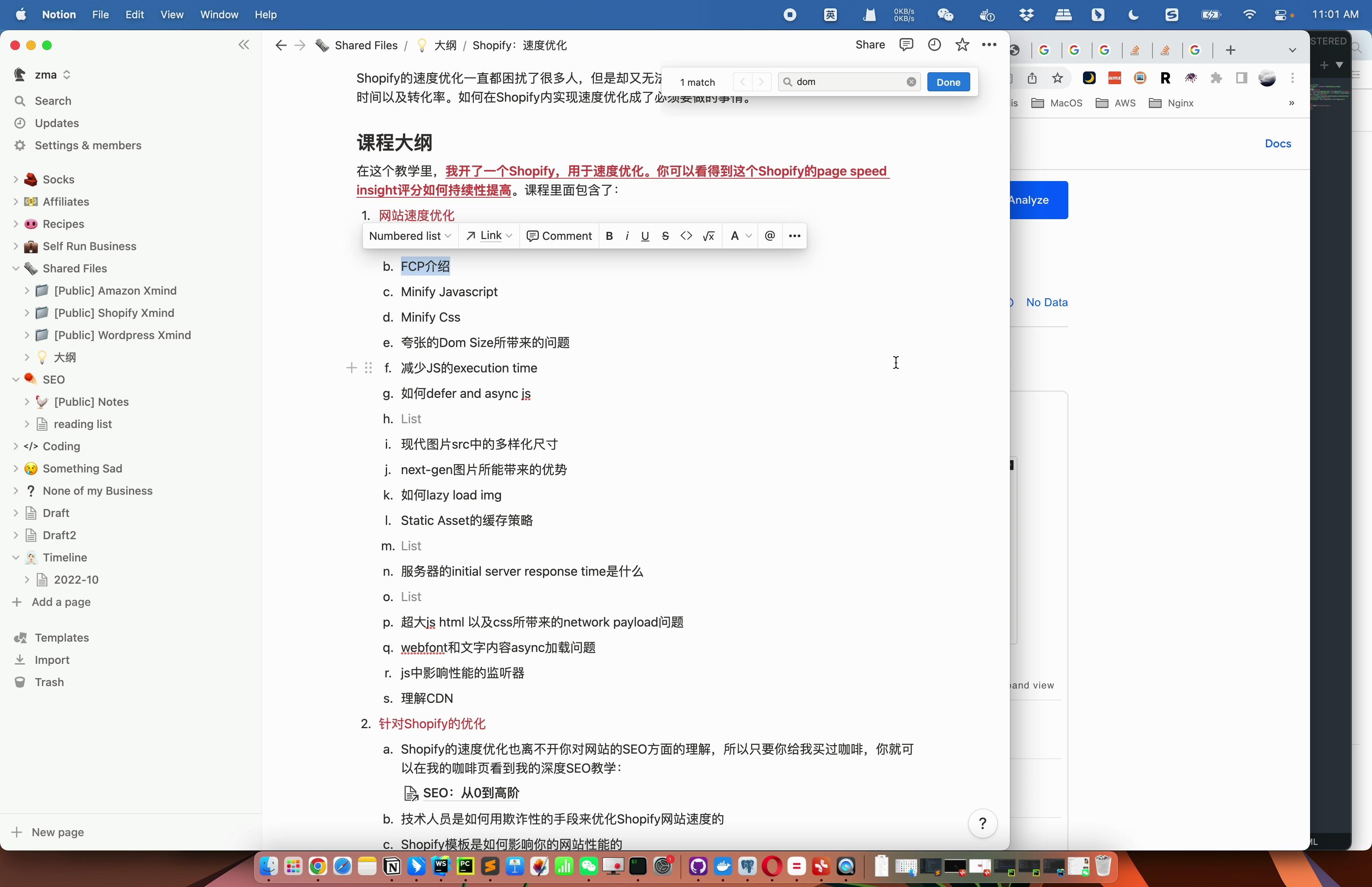Viewport: 1372px width, 887px height.
Task: Open the page options three-dot menu
Action: point(989,45)
